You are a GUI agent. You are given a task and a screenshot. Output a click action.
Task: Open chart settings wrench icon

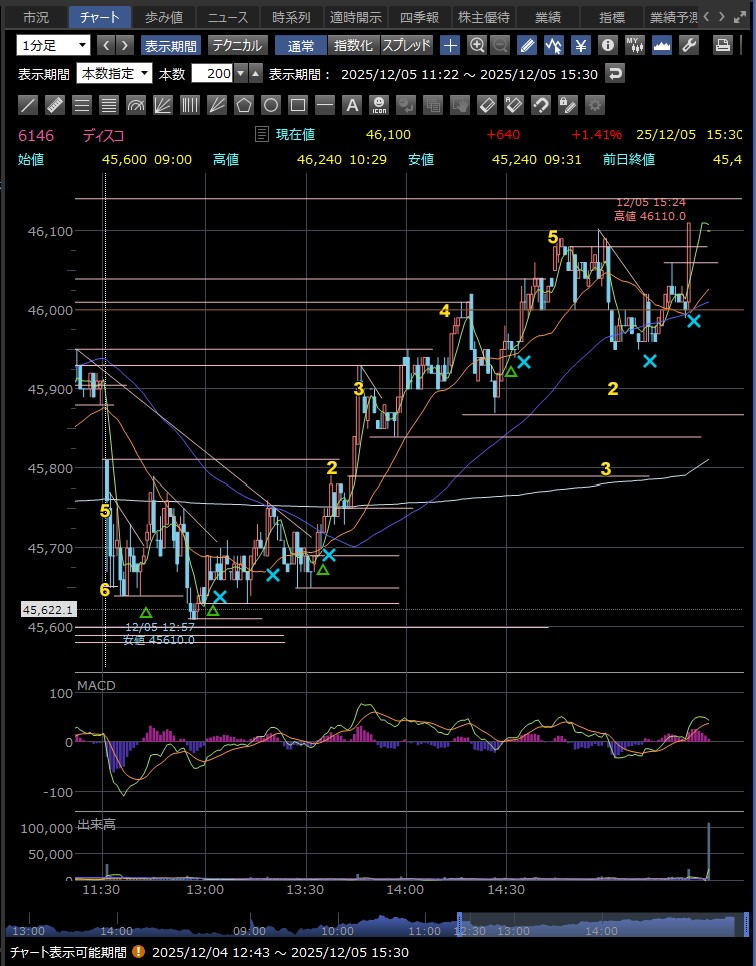tap(688, 45)
